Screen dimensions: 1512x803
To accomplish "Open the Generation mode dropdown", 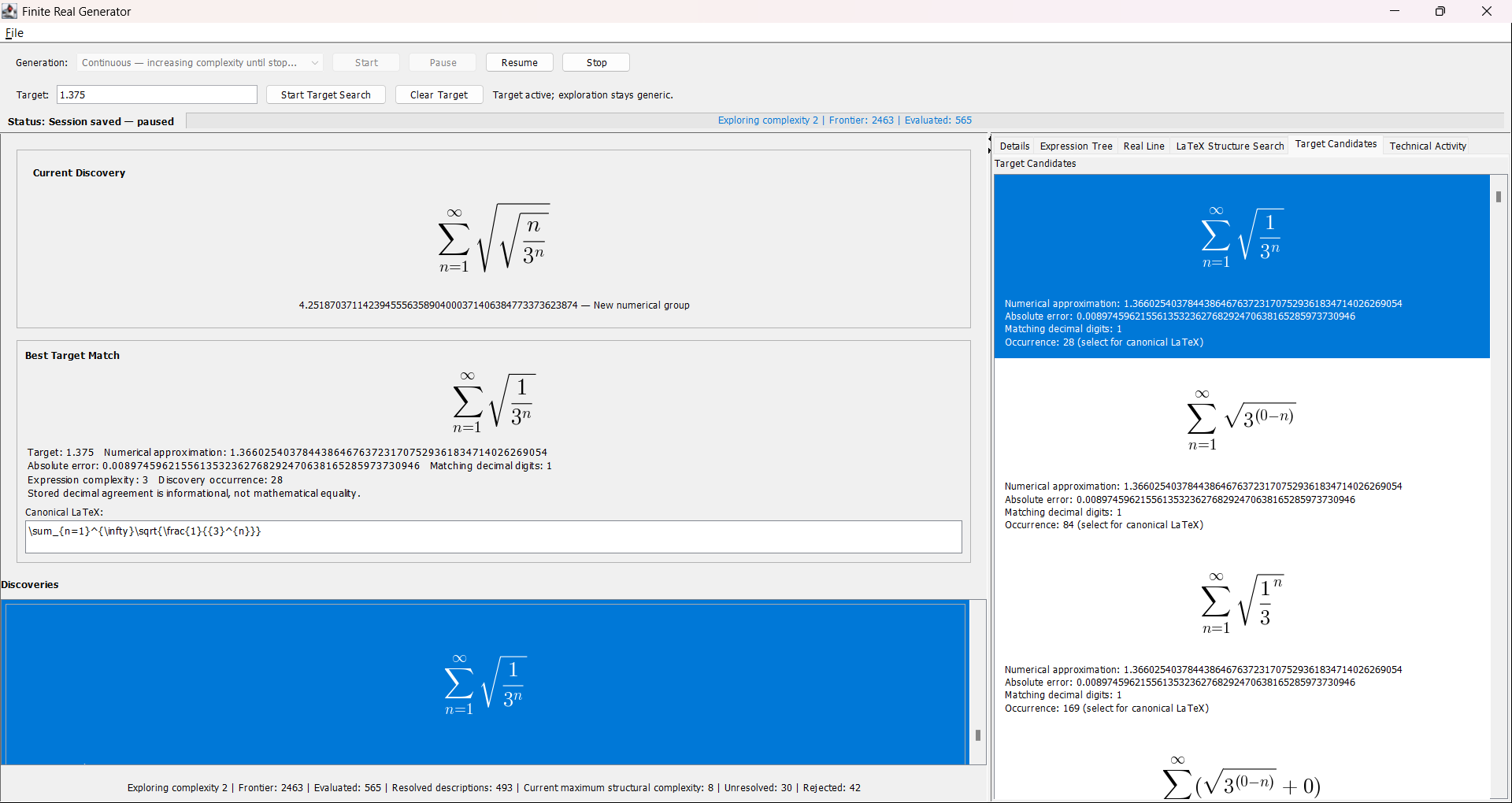I will [201, 63].
